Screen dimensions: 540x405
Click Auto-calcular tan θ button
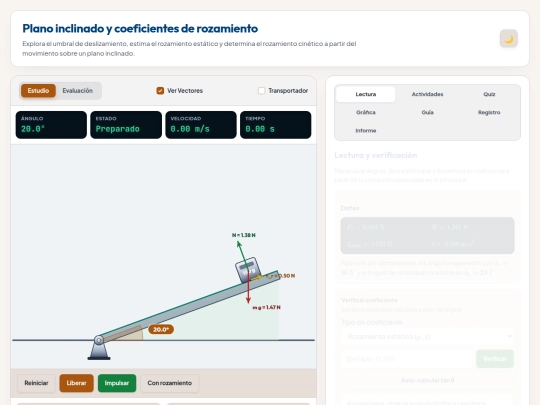coord(427,380)
